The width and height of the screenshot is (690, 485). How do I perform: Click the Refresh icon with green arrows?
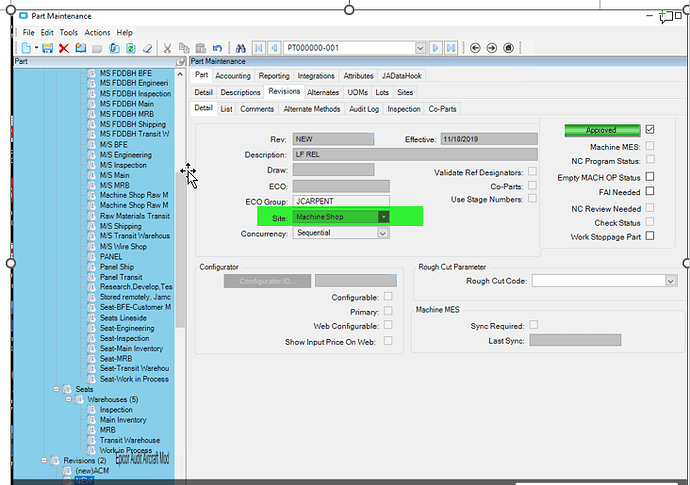coord(131,48)
